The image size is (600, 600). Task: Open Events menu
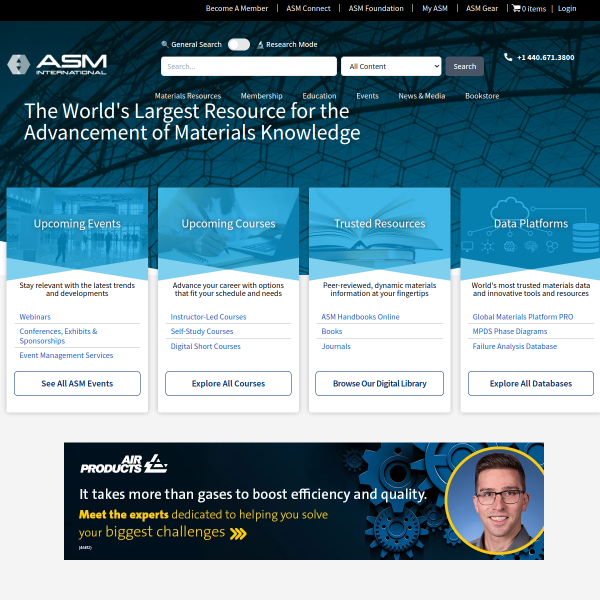(x=367, y=96)
